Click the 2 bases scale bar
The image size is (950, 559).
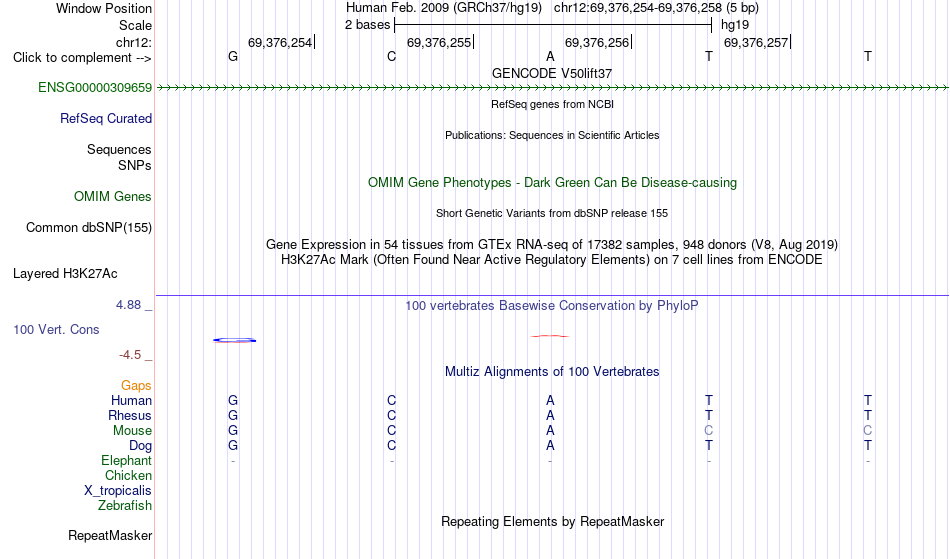[x=553, y=25]
